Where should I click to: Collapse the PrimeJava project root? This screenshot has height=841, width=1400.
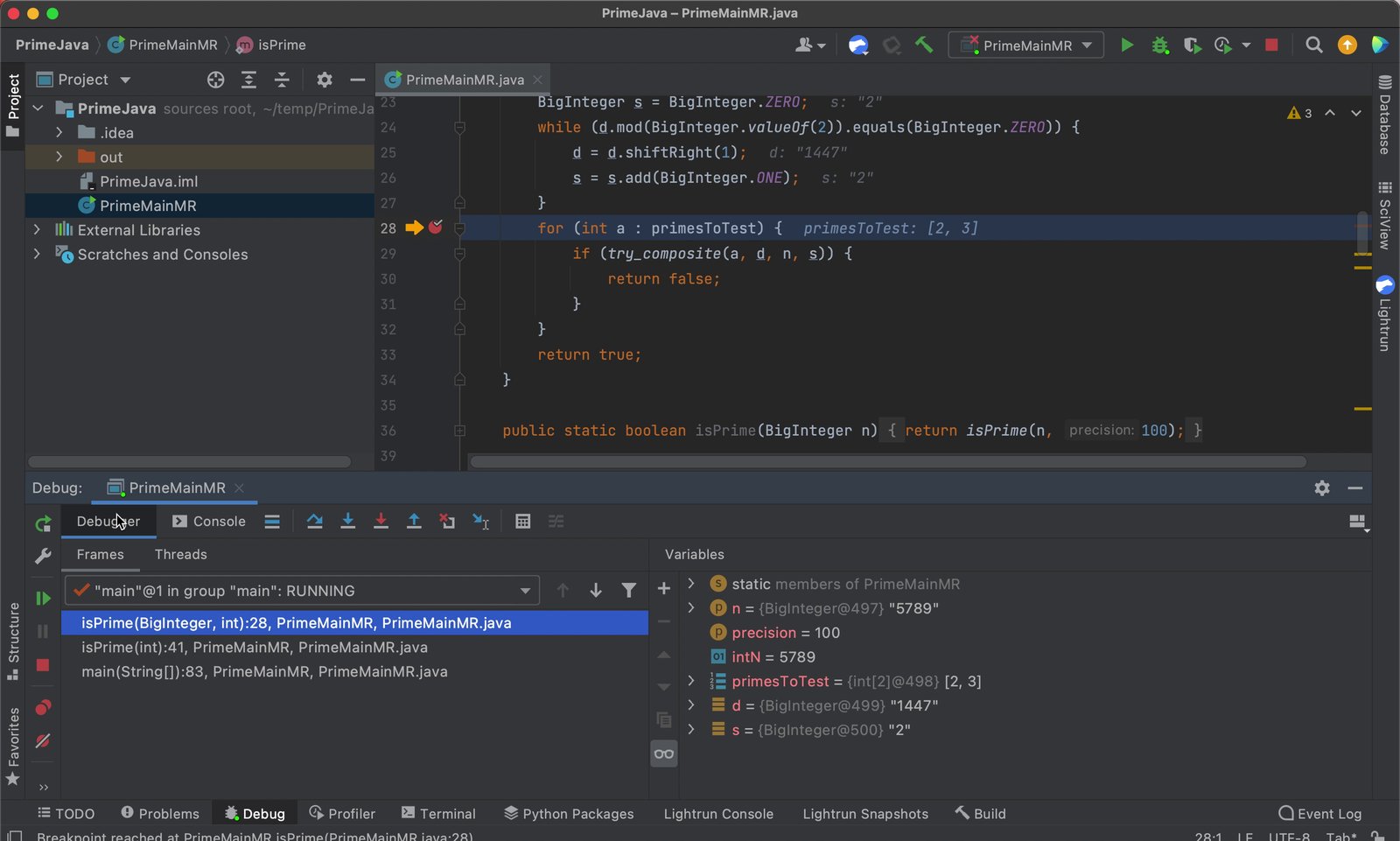[37, 109]
